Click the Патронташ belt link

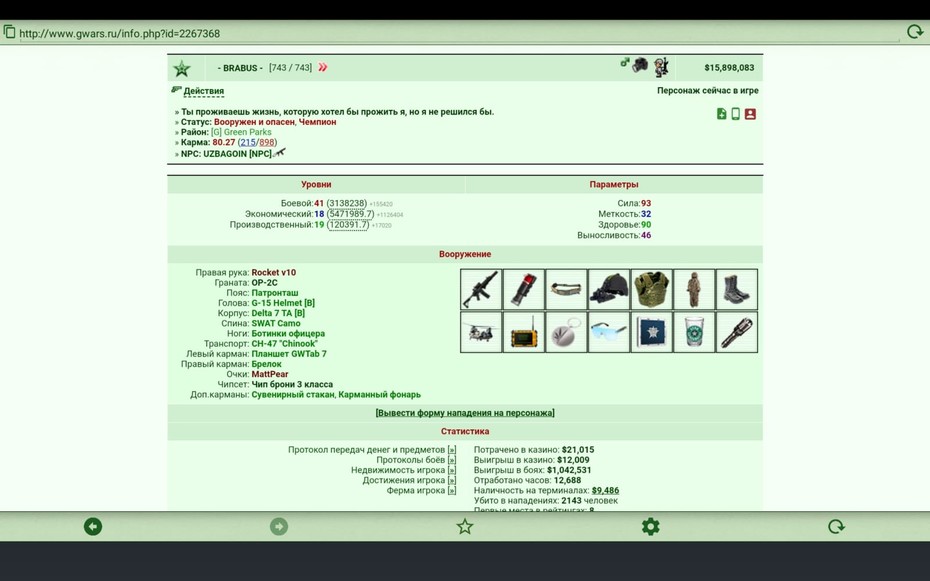[275, 293]
